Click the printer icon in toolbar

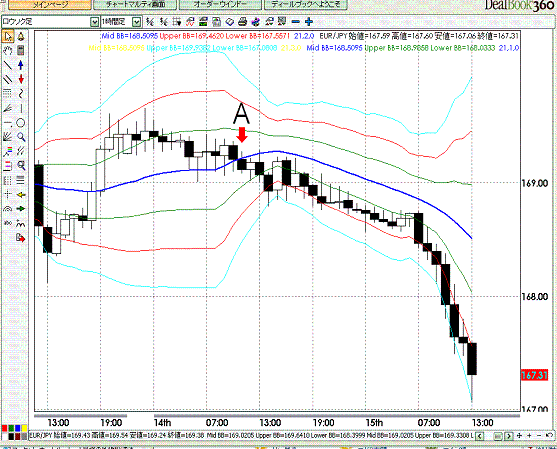(x=243, y=22)
